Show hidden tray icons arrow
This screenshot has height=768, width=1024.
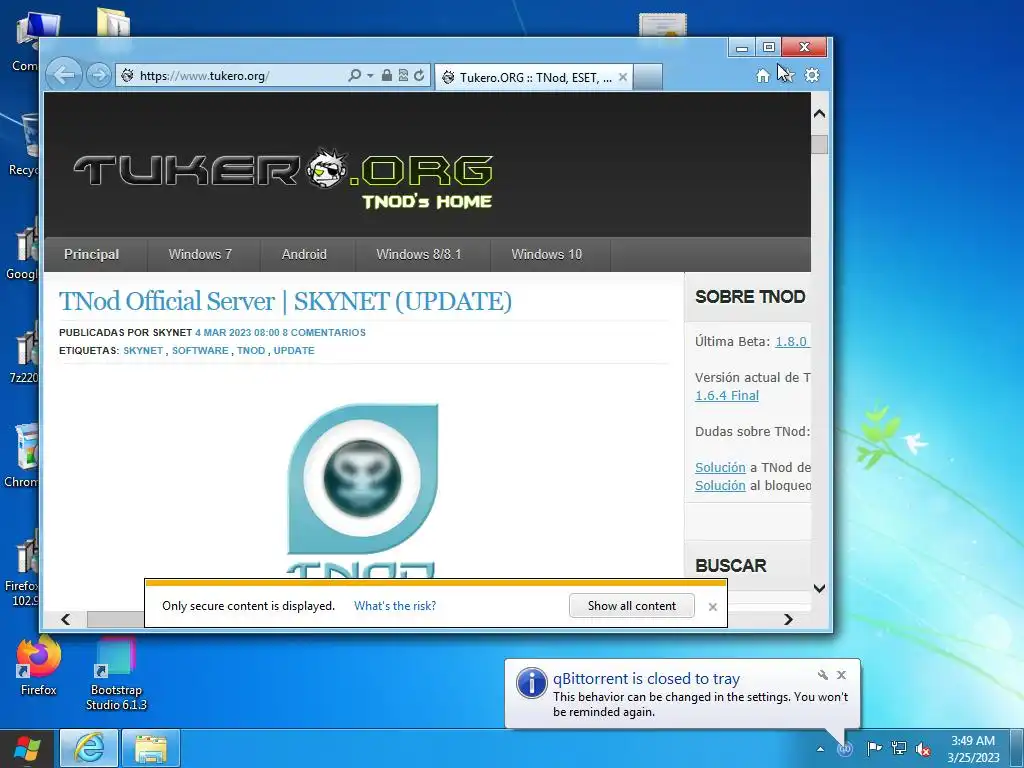tap(820, 749)
